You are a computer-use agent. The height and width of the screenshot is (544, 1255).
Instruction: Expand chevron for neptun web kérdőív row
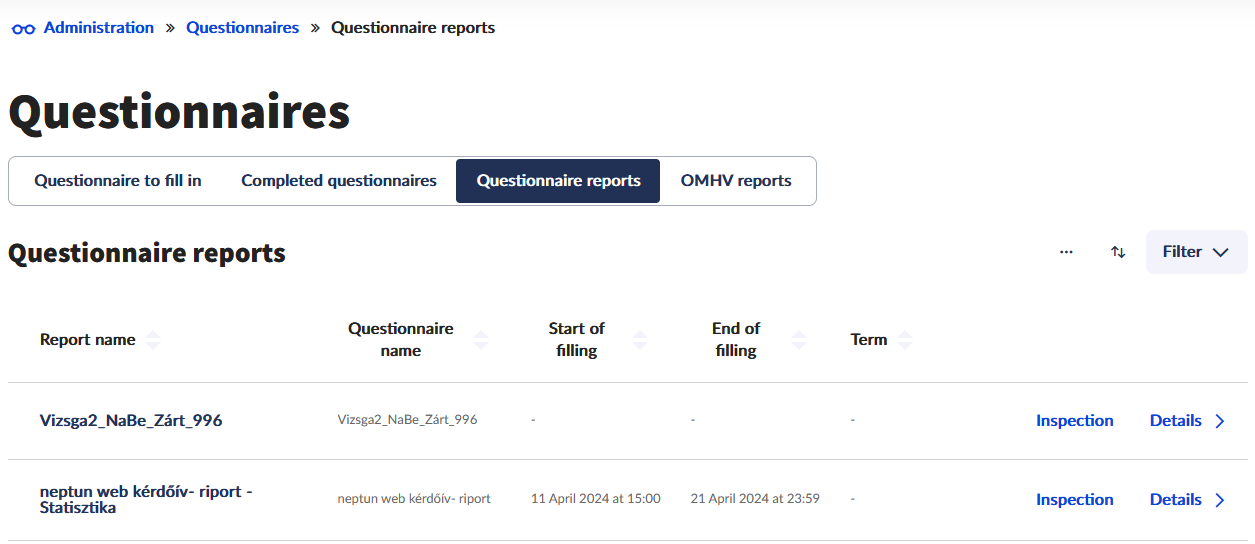1220,500
